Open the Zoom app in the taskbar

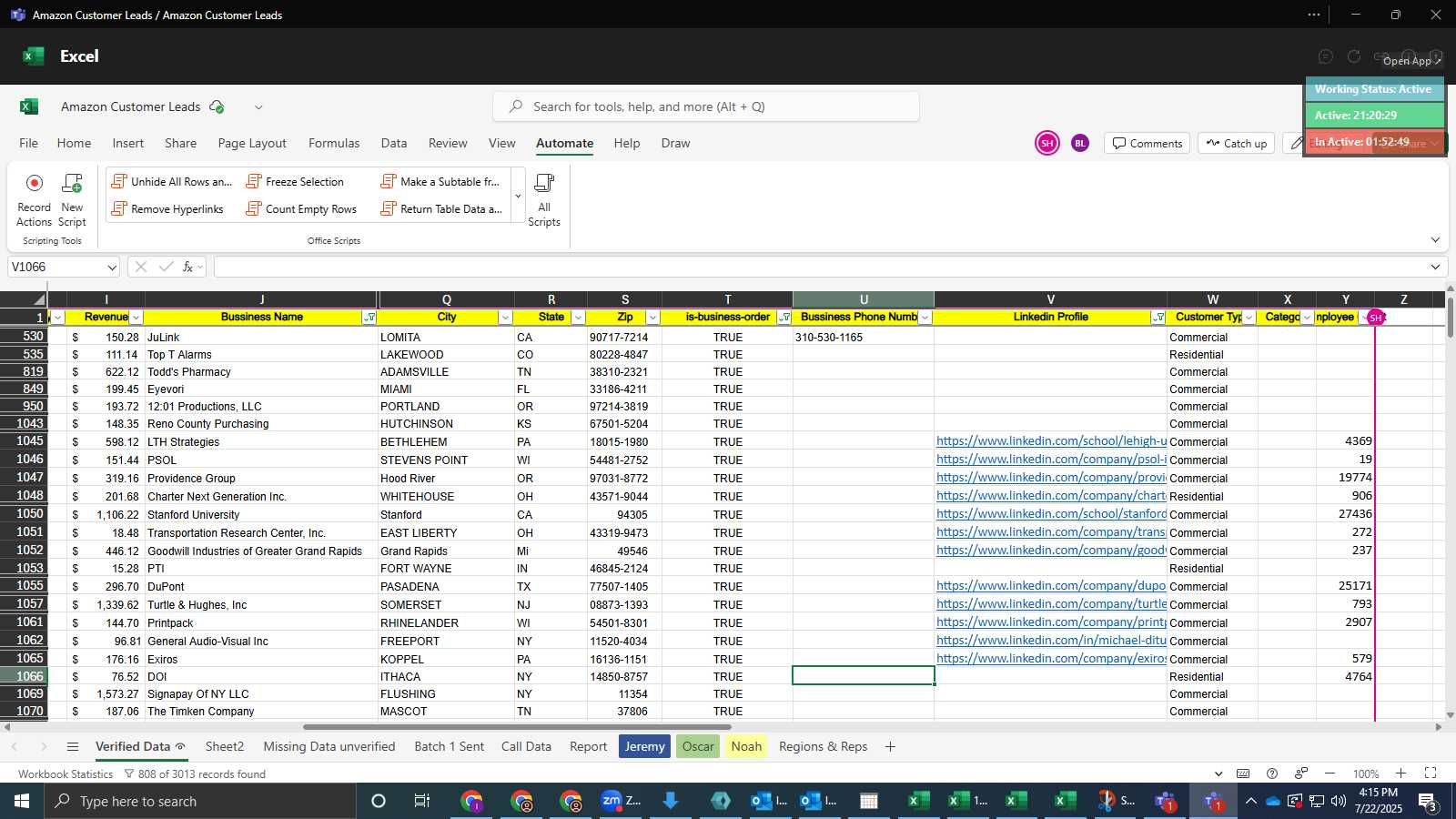click(622, 801)
